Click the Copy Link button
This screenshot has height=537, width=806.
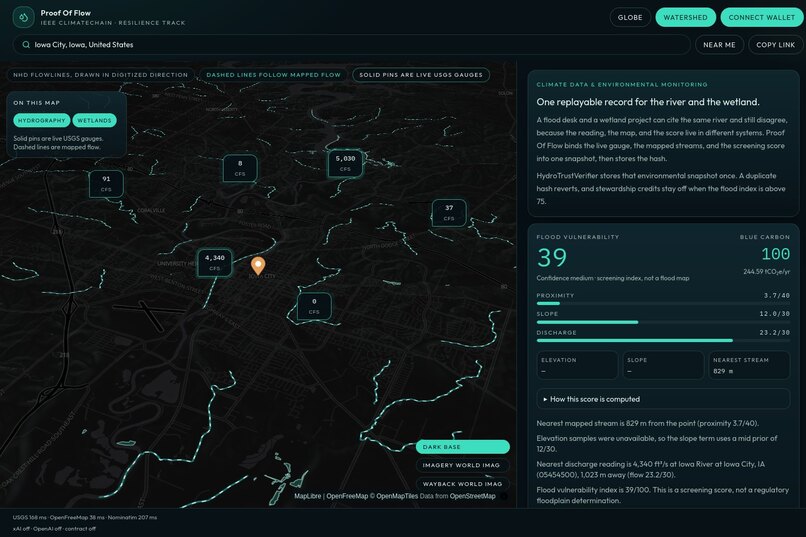click(776, 45)
